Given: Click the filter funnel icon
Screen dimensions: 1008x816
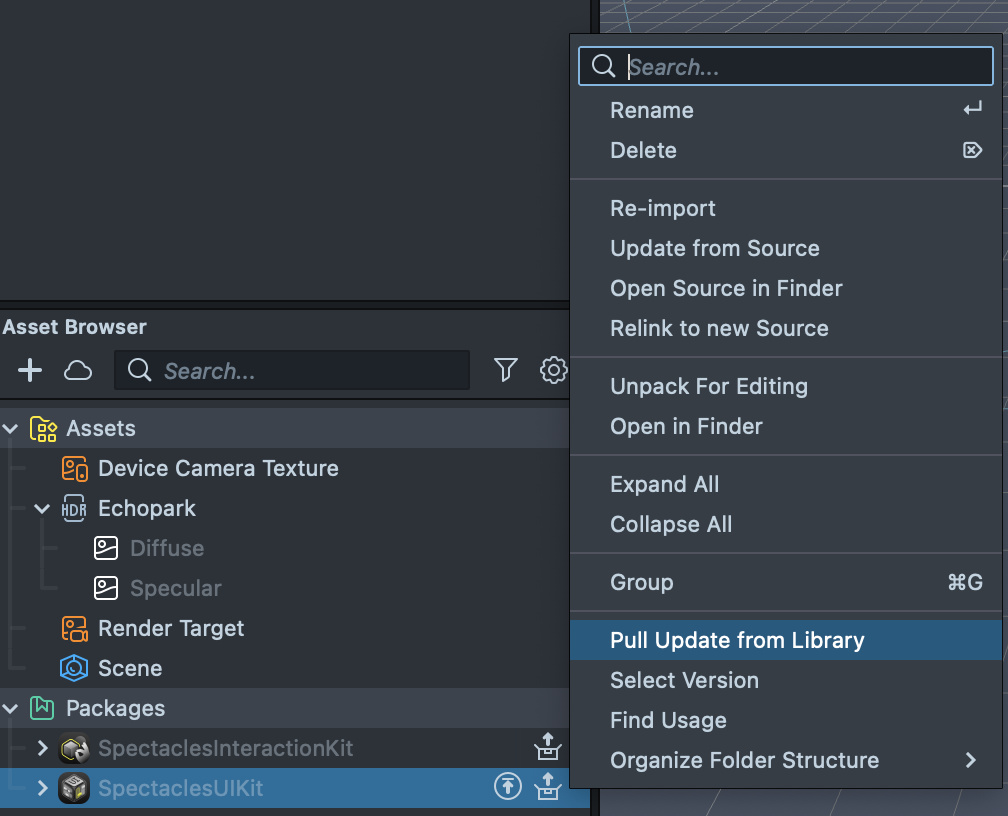Looking at the screenshot, I should pos(506,371).
